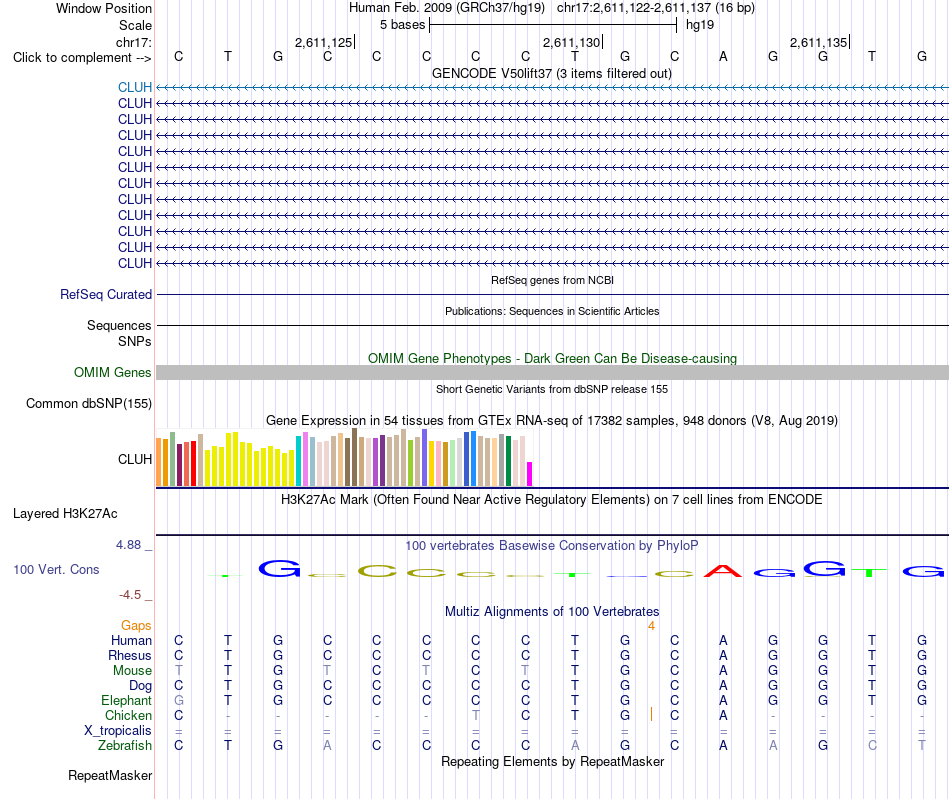The image size is (950, 799).
Task: Click the -4.5 lower conservation scale value
Action: point(130,595)
